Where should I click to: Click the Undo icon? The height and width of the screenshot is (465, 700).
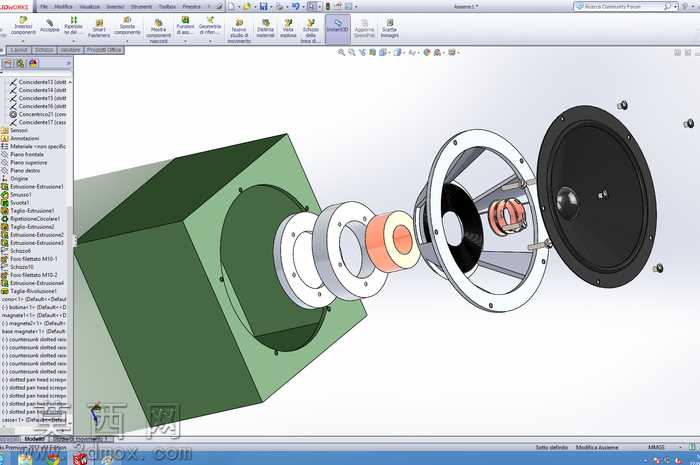(x=295, y=6)
